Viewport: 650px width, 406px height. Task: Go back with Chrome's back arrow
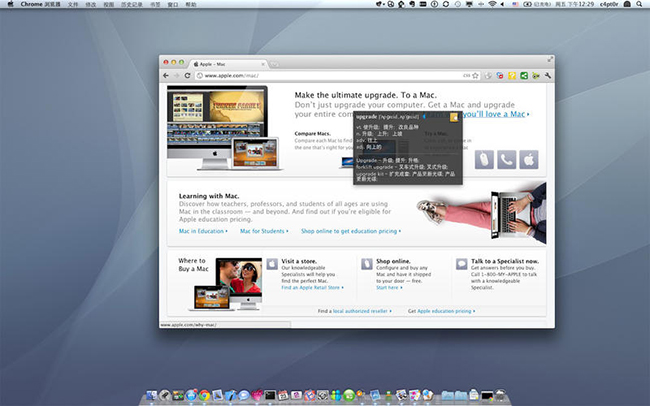coord(166,75)
